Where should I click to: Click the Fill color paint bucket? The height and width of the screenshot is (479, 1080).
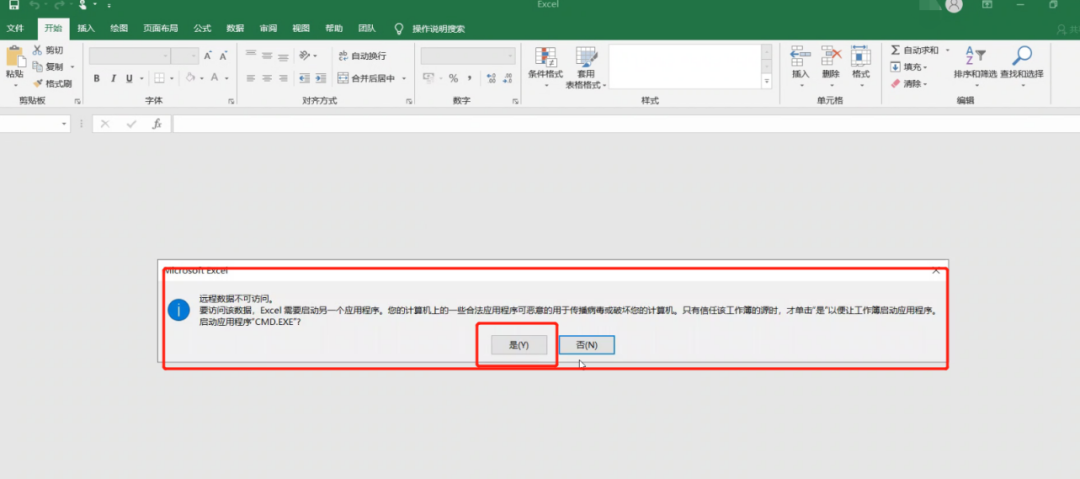point(191,79)
